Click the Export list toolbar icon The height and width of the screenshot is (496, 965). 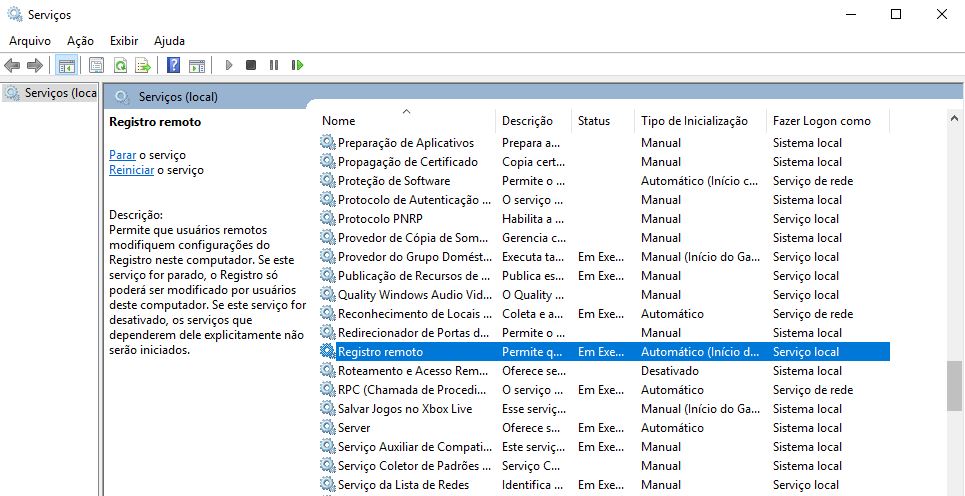point(143,66)
